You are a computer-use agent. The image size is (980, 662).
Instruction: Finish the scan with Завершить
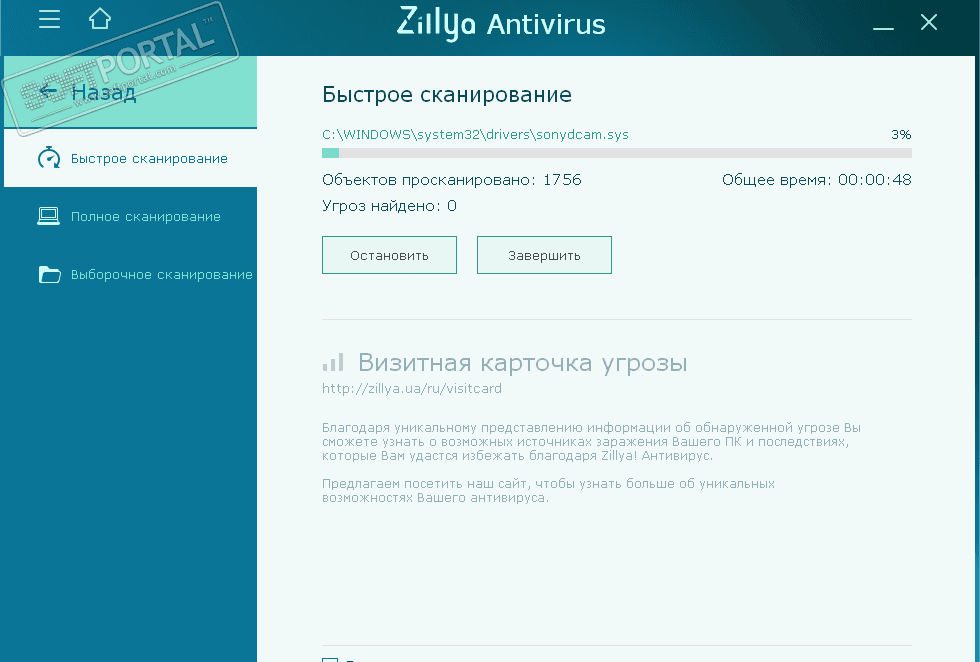[x=544, y=255]
